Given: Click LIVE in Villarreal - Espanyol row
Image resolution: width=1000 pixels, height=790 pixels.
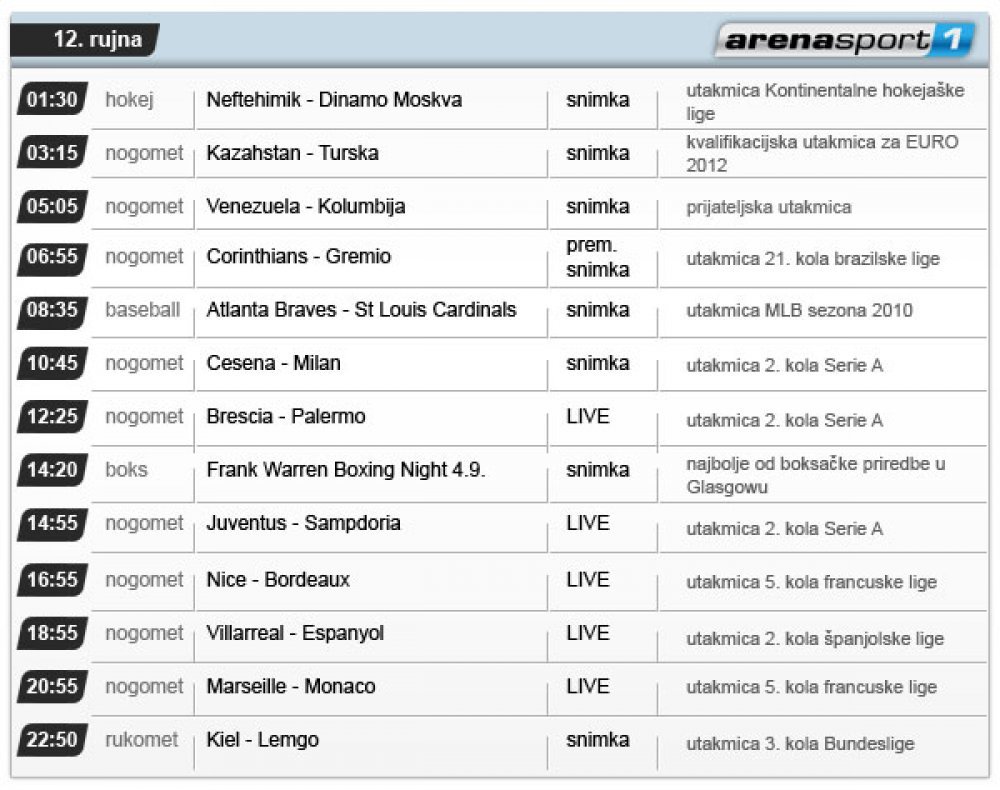Looking at the screenshot, I should coord(588,633).
